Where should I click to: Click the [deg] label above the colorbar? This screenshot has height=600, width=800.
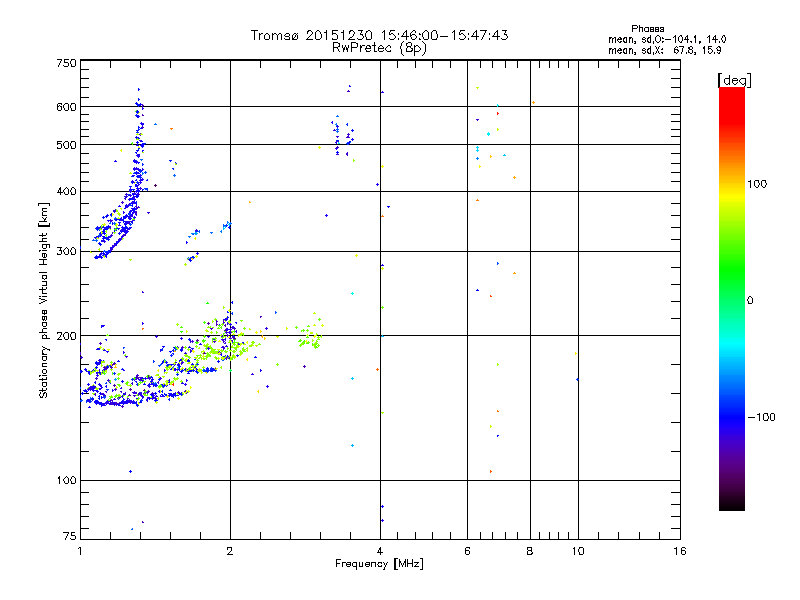tap(734, 79)
